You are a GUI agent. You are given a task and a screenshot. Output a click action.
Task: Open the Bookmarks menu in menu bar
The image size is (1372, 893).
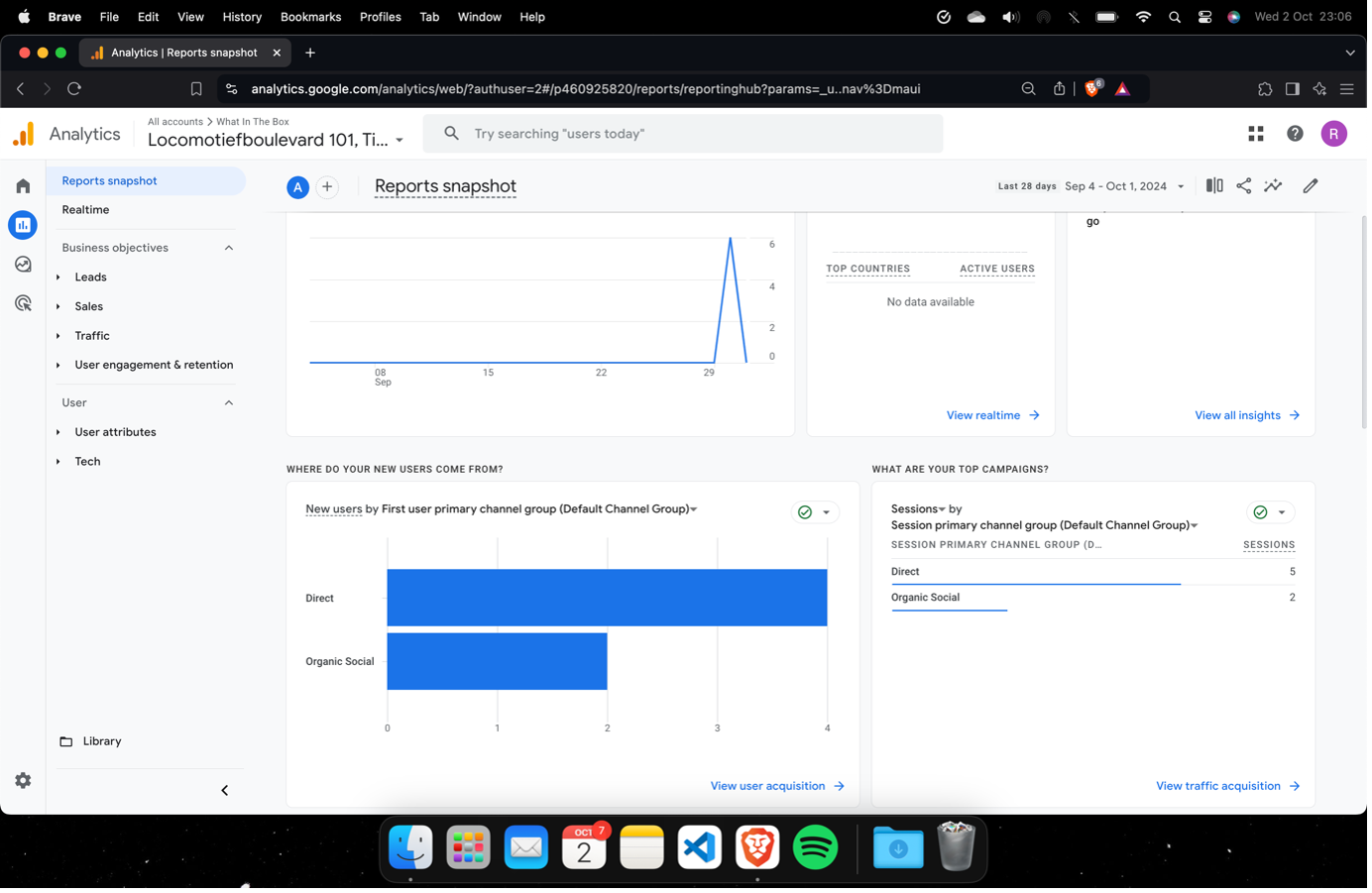point(310,17)
